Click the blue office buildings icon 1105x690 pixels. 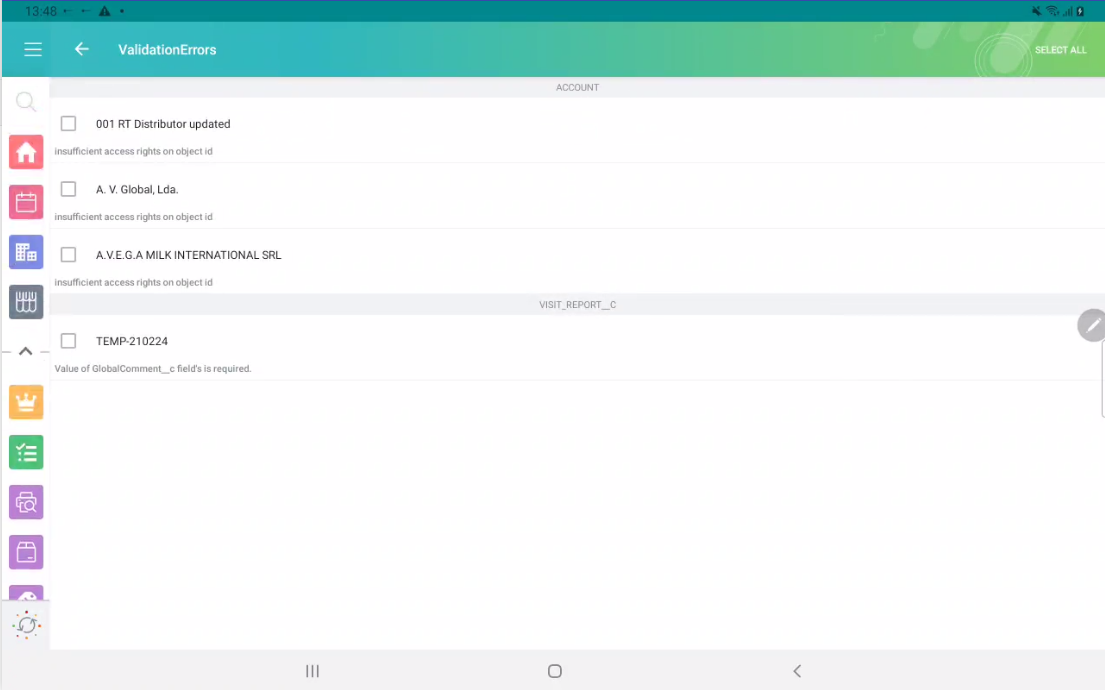pyautogui.click(x=26, y=252)
